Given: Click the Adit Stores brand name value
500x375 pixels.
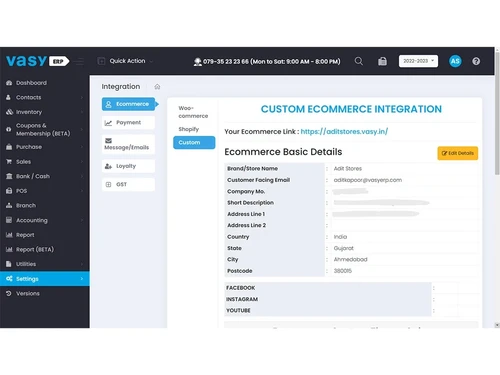Looking at the screenshot, I should click(x=348, y=168).
